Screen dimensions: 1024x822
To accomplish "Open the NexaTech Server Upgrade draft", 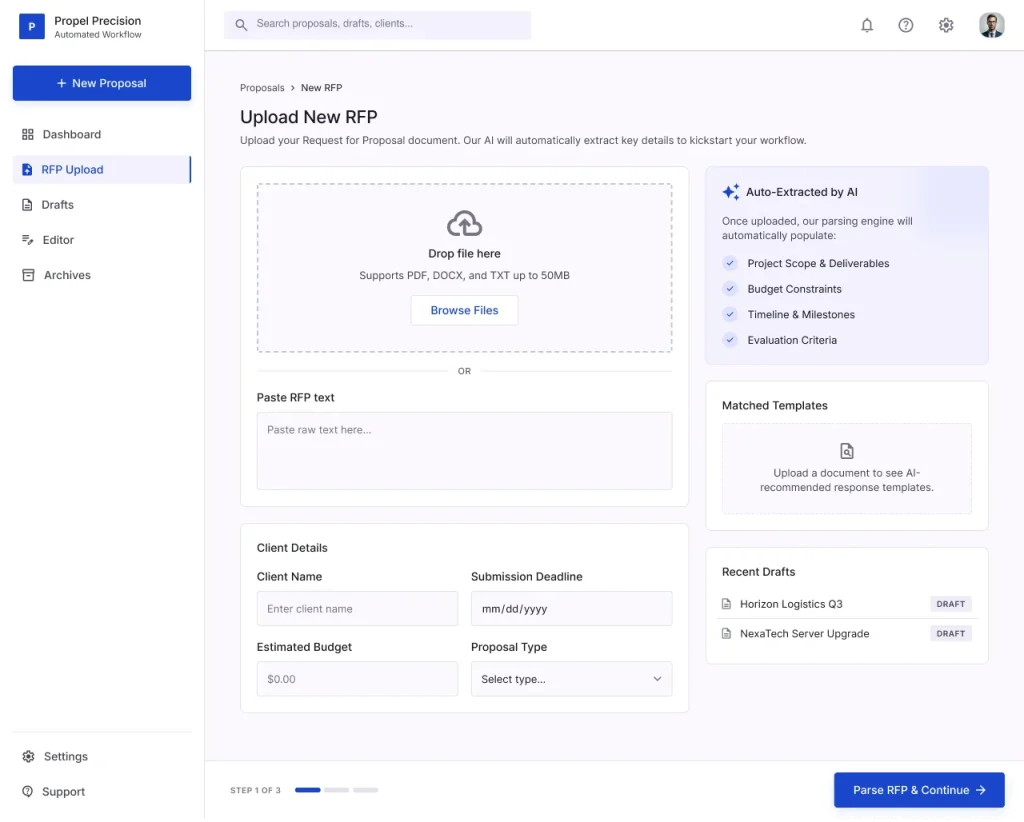I will (846, 633).
